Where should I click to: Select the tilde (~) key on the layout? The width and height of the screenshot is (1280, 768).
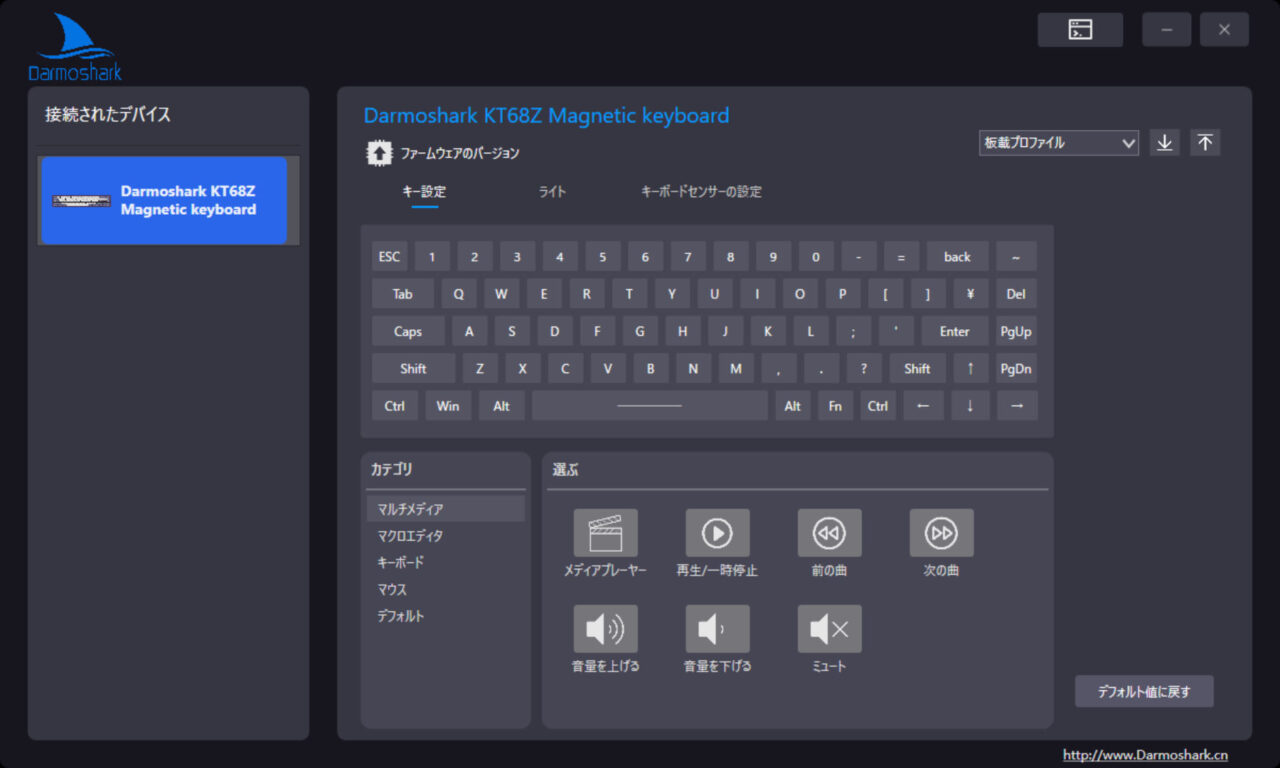point(1016,257)
